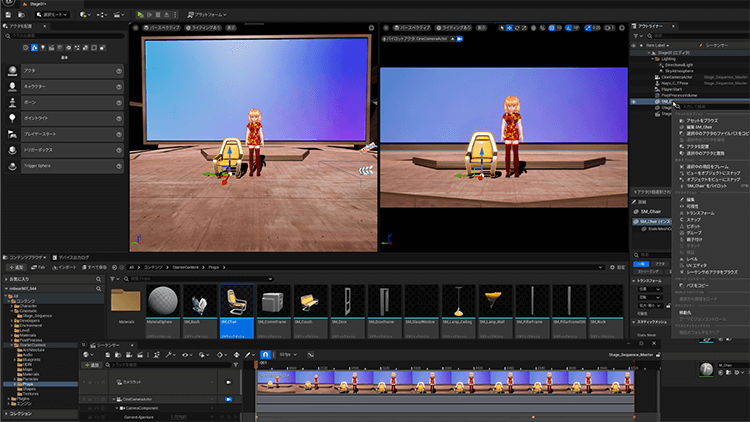Select the Basic category in Place Actors
This screenshot has width=750, height=422.
pyautogui.click(x=34, y=48)
